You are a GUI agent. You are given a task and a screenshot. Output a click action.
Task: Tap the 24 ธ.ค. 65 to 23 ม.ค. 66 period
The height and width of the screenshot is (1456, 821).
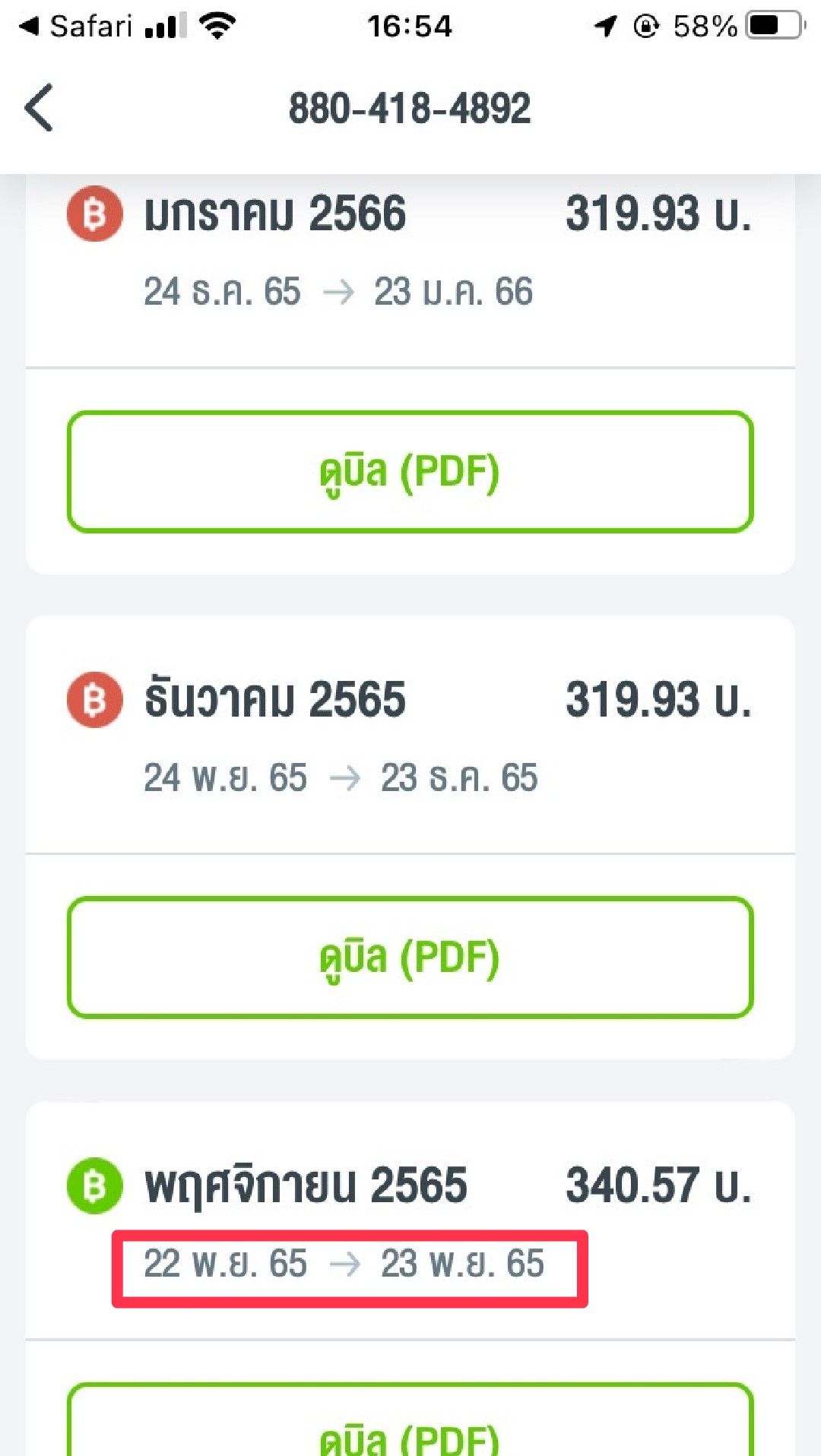[338, 292]
